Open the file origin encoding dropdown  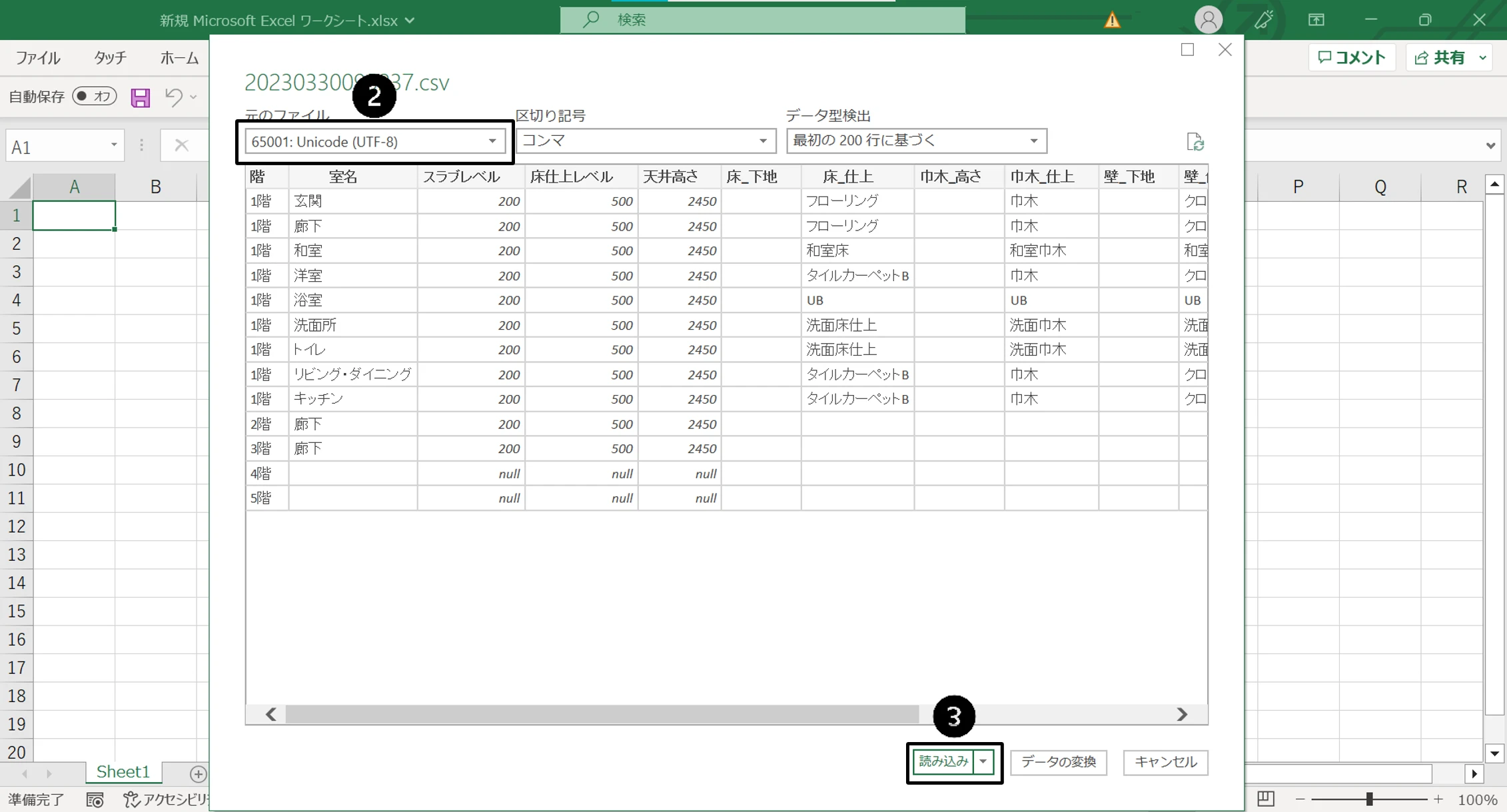click(375, 142)
